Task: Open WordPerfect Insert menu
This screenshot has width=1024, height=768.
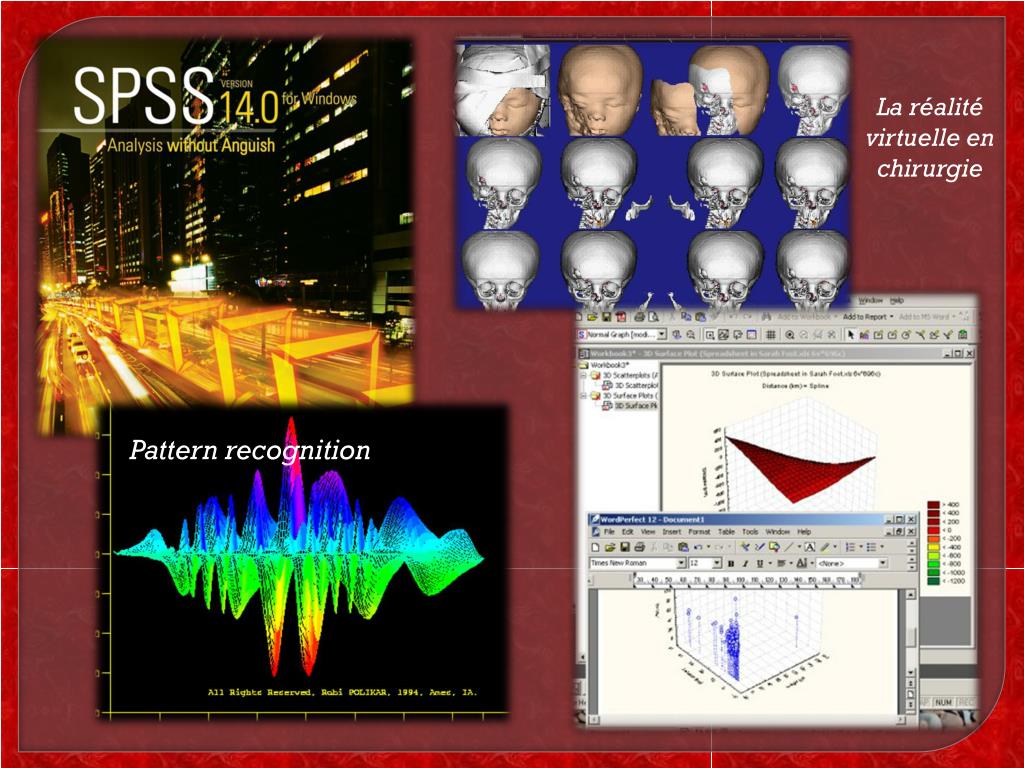Action: coord(671,532)
